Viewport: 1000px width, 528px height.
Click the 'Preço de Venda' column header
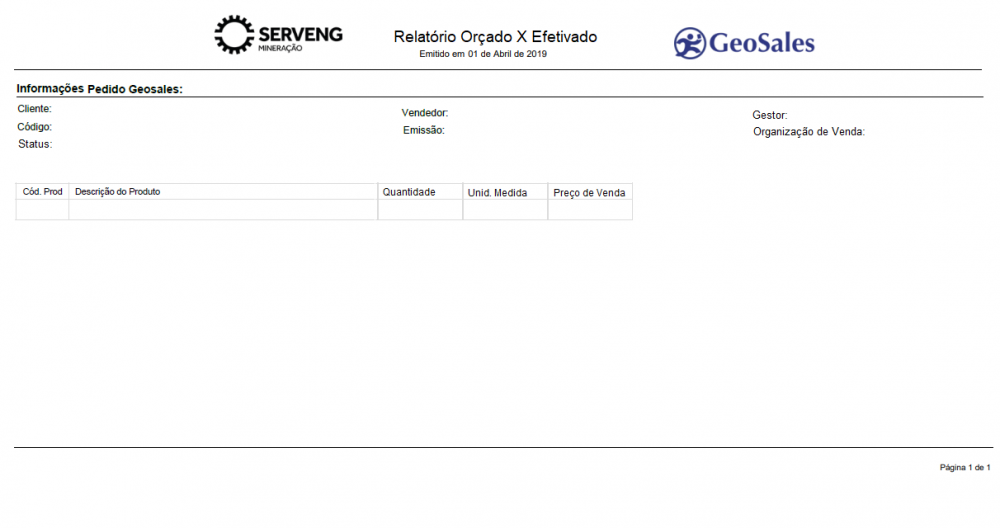tap(589, 193)
